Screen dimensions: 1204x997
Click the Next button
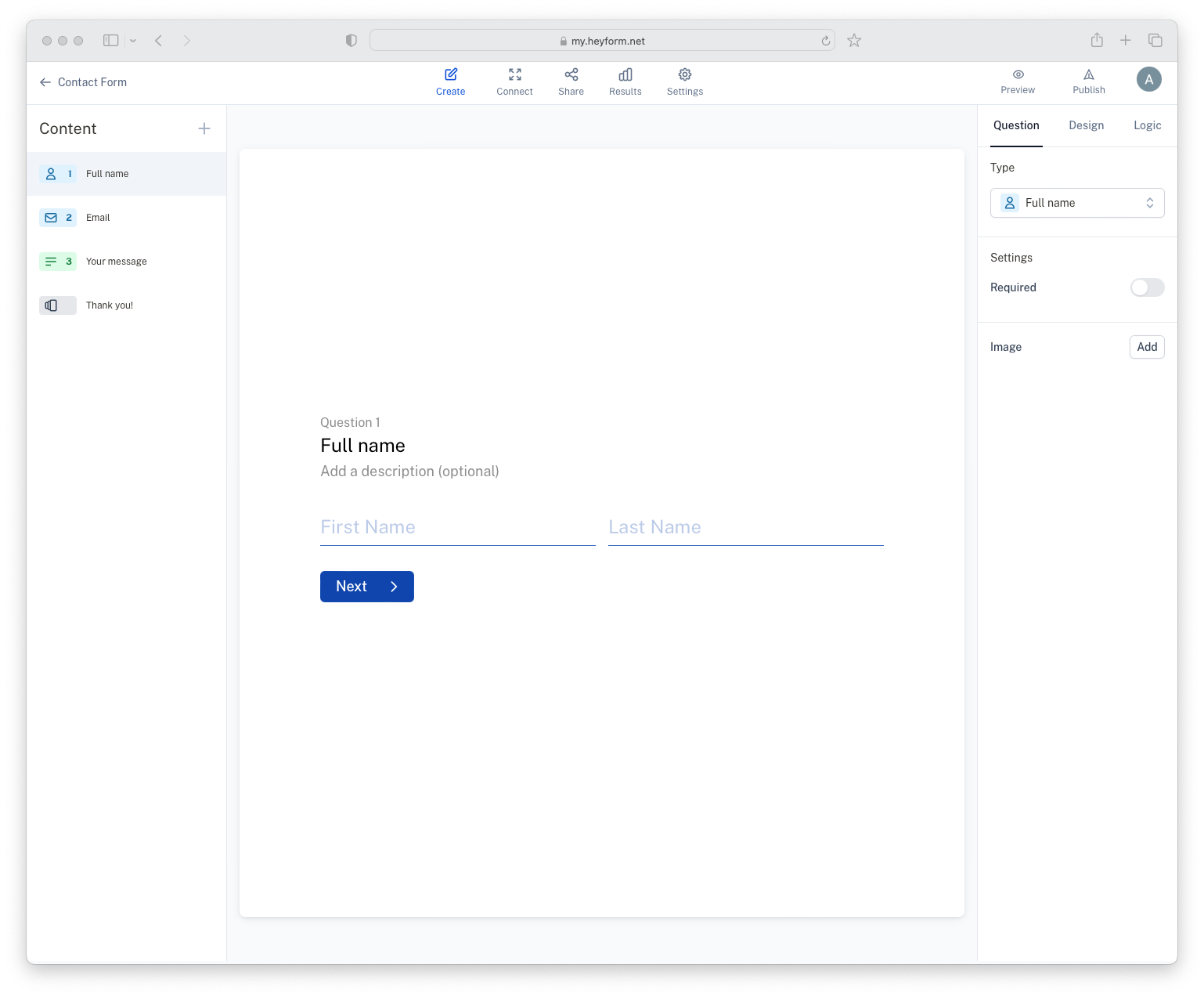(x=367, y=587)
